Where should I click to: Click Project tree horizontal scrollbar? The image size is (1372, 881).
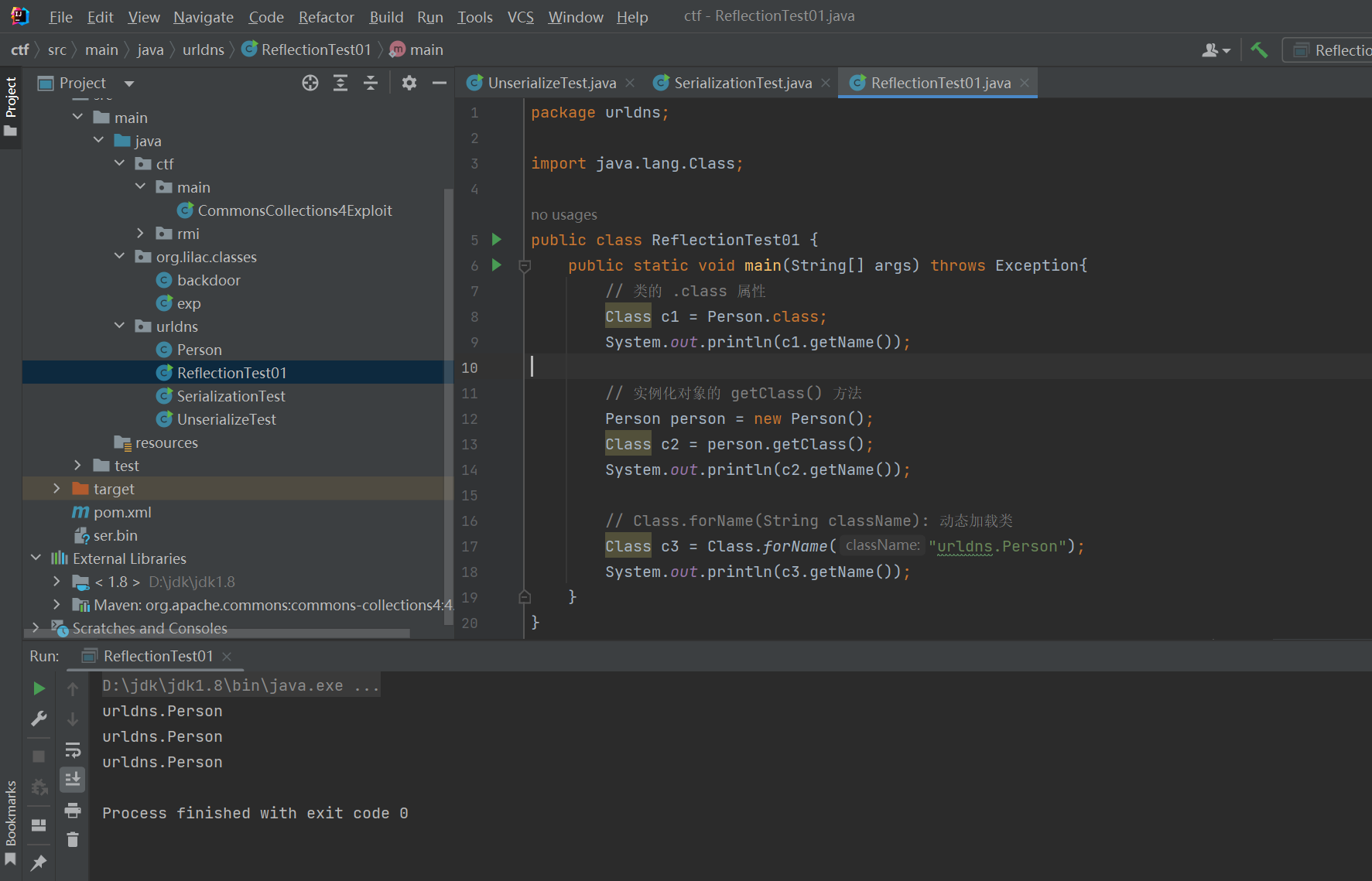pos(217,633)
